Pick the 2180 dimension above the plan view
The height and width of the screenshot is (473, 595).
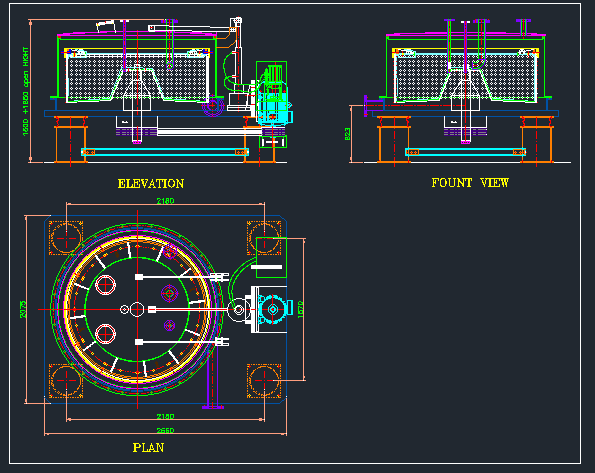(x=165, y=201)
